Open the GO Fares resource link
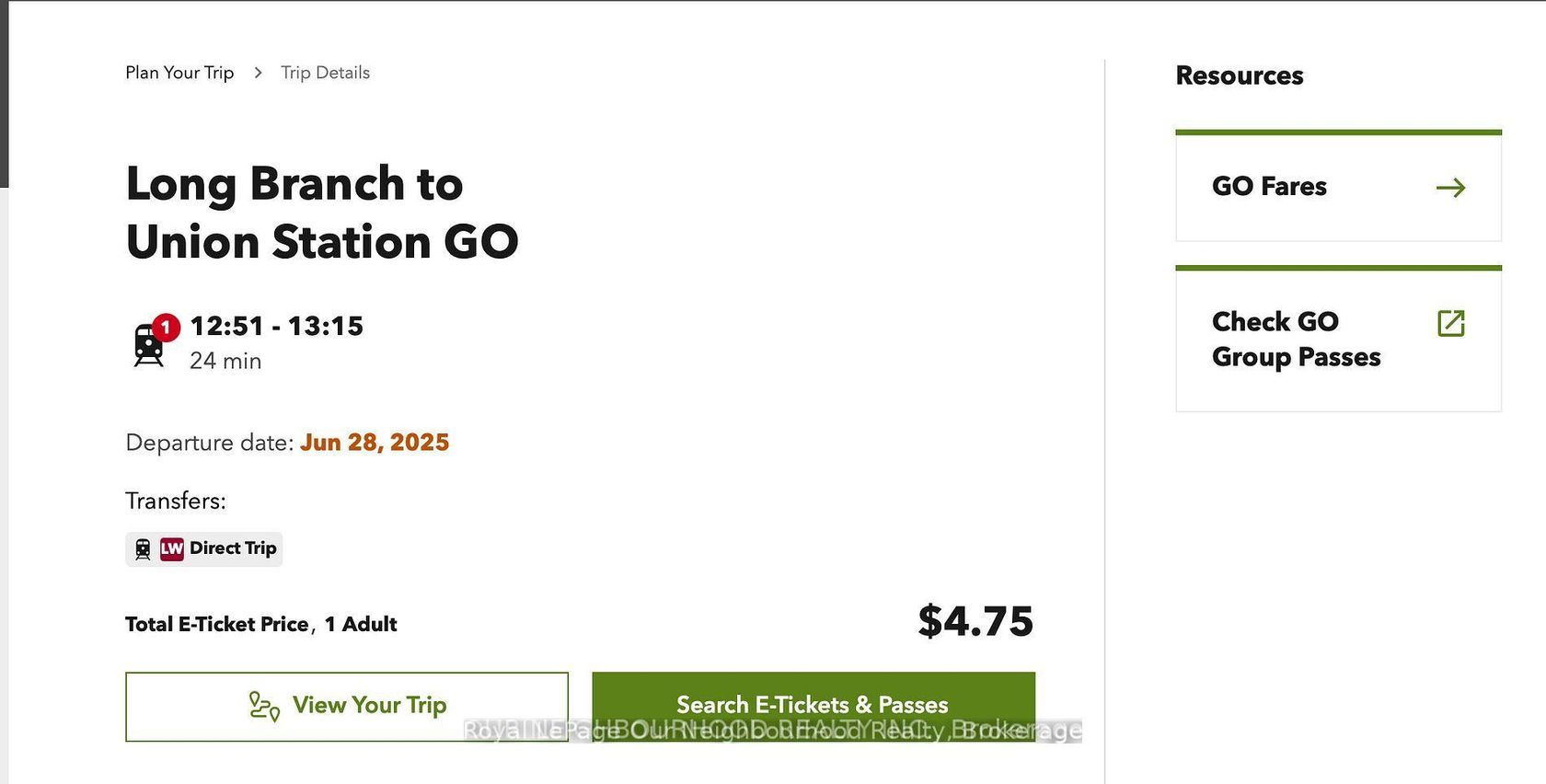Screen dimensions: 1546x784 pyautogui.click(x=1269, y=187)
